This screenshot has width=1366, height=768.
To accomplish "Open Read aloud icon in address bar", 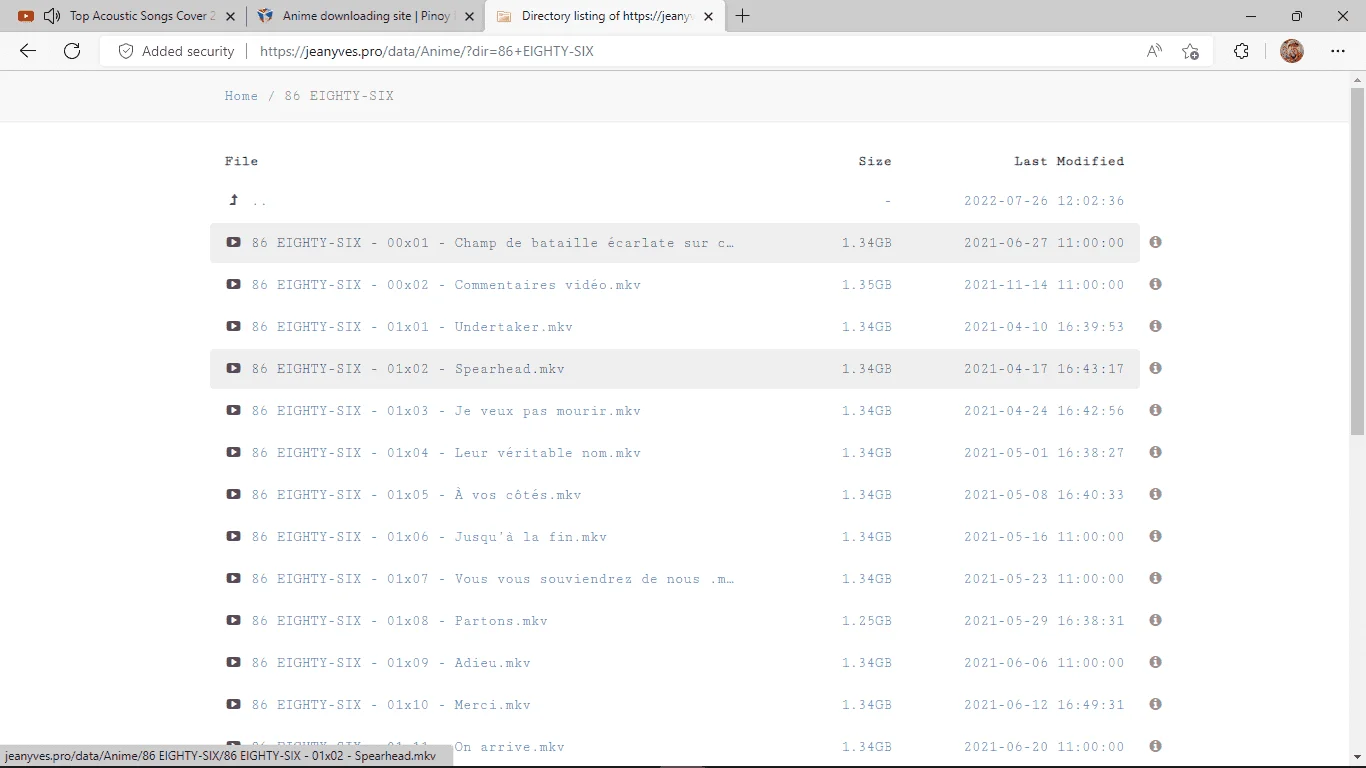I will coord(1154,51).
